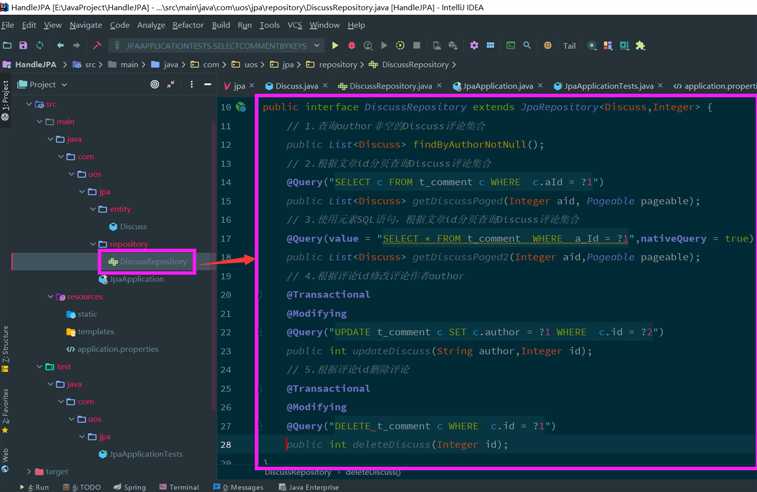Collapse the src folder chevron

(29, 104)
